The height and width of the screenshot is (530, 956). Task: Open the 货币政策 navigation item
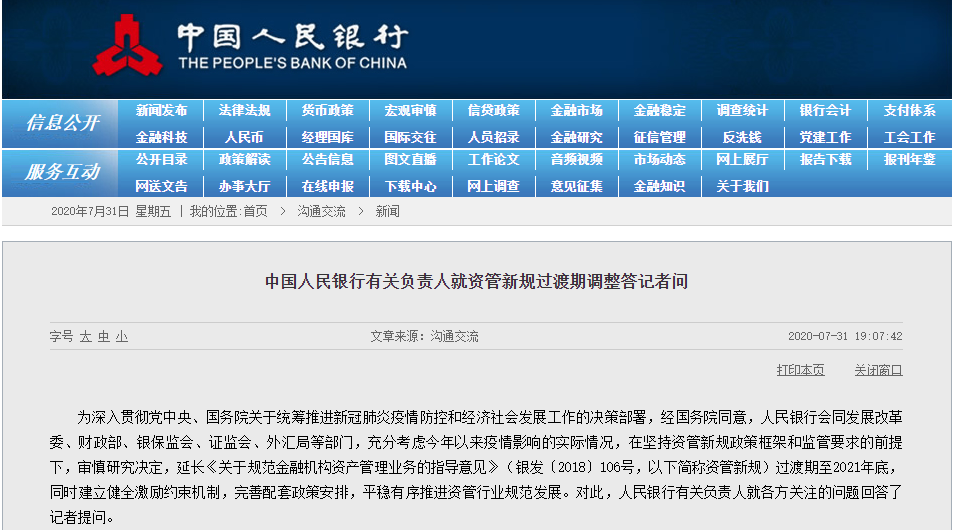pyautogui.click(x=327, y=111)
